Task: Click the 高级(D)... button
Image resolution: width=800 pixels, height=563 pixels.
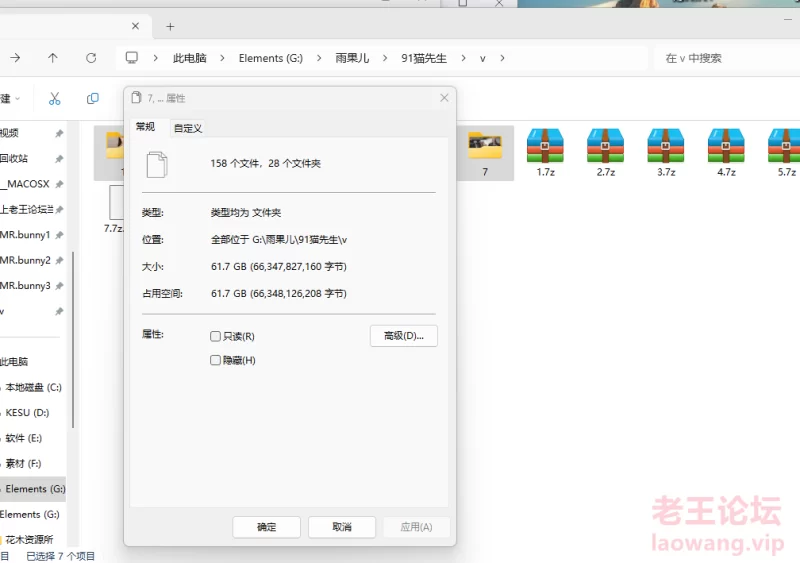Action: click(x=404, y=336)
